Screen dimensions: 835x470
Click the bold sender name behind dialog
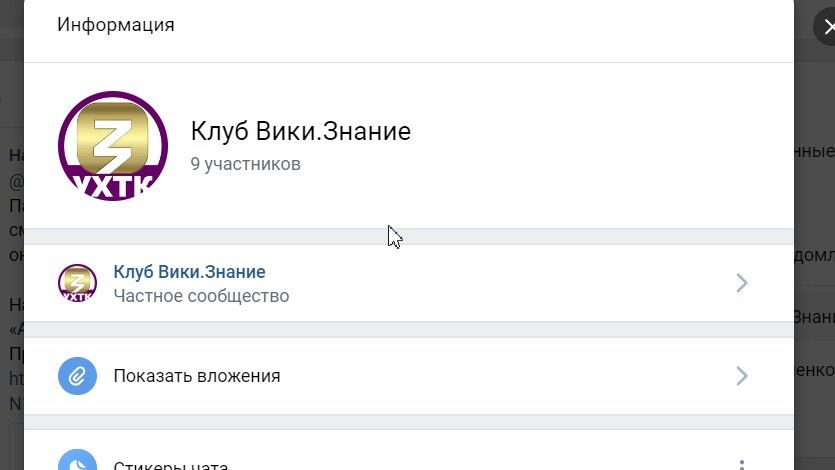coord(14,155)
